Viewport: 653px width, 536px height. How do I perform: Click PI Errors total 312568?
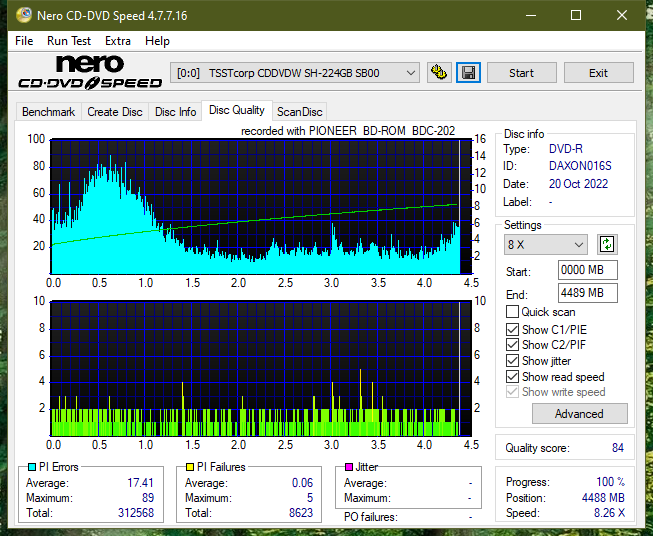coord(136,513)
